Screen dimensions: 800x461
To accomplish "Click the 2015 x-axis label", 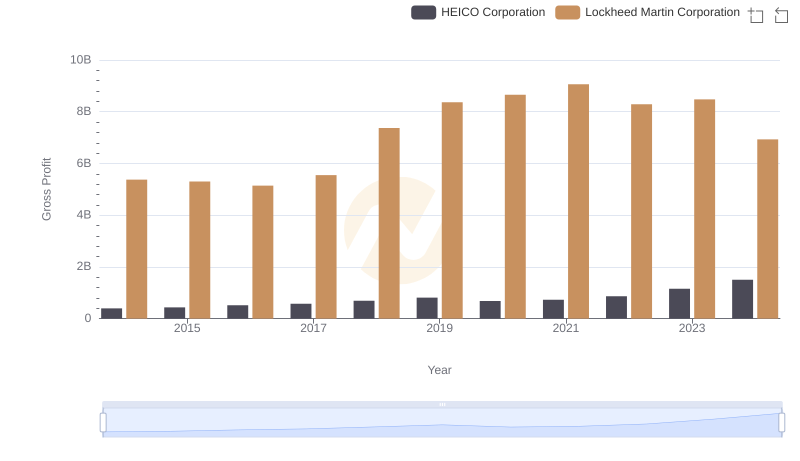I will (187, 328).
